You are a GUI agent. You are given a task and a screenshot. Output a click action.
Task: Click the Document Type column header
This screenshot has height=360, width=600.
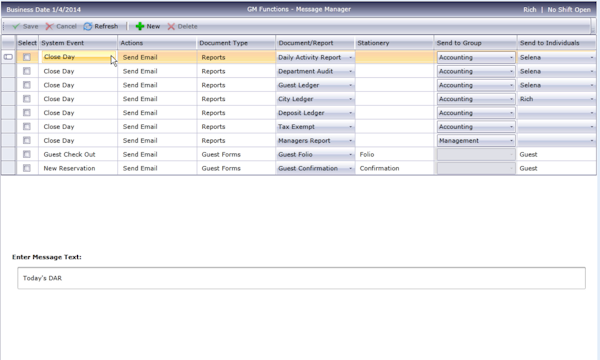pos(236,43)
